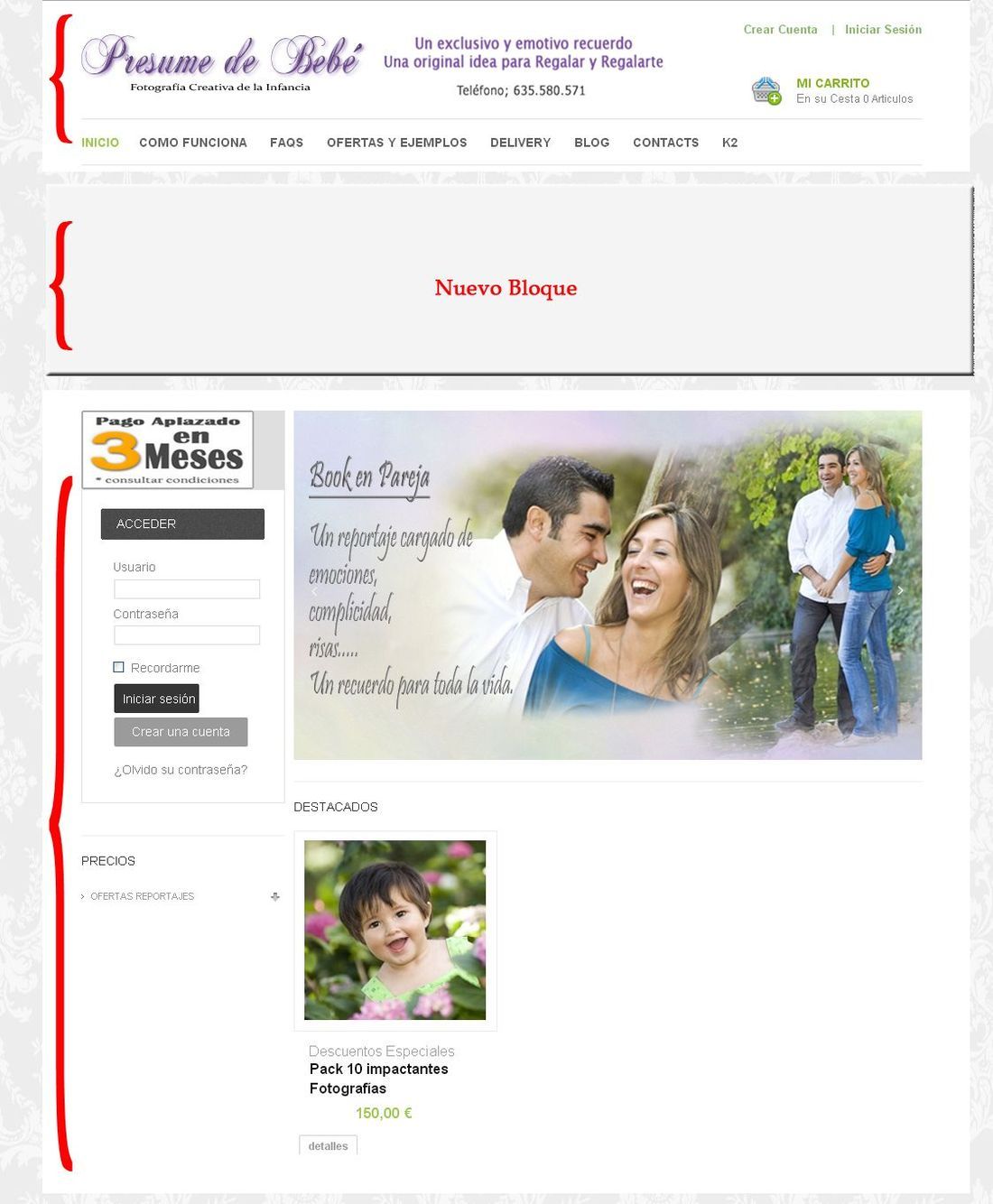Screen dimensions: 993x1204
Task: Click the DESTACADOS heading
Action: click(x=336, y=807)
